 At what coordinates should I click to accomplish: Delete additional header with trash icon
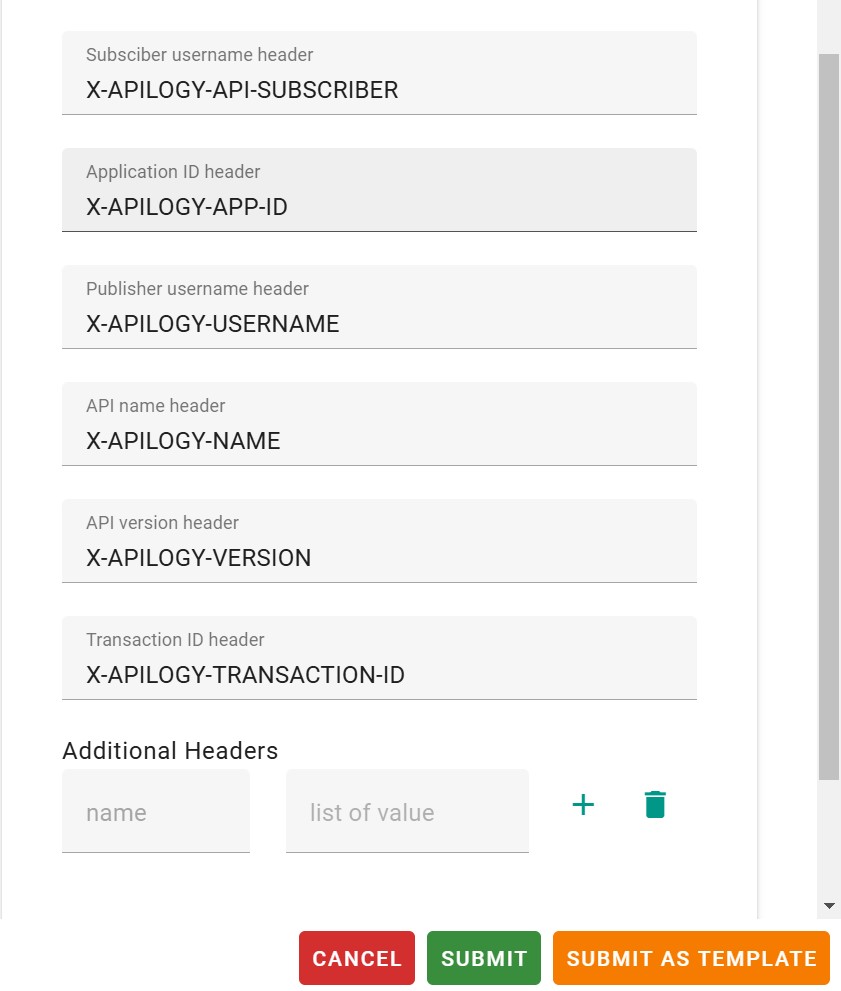coord(655,804)
